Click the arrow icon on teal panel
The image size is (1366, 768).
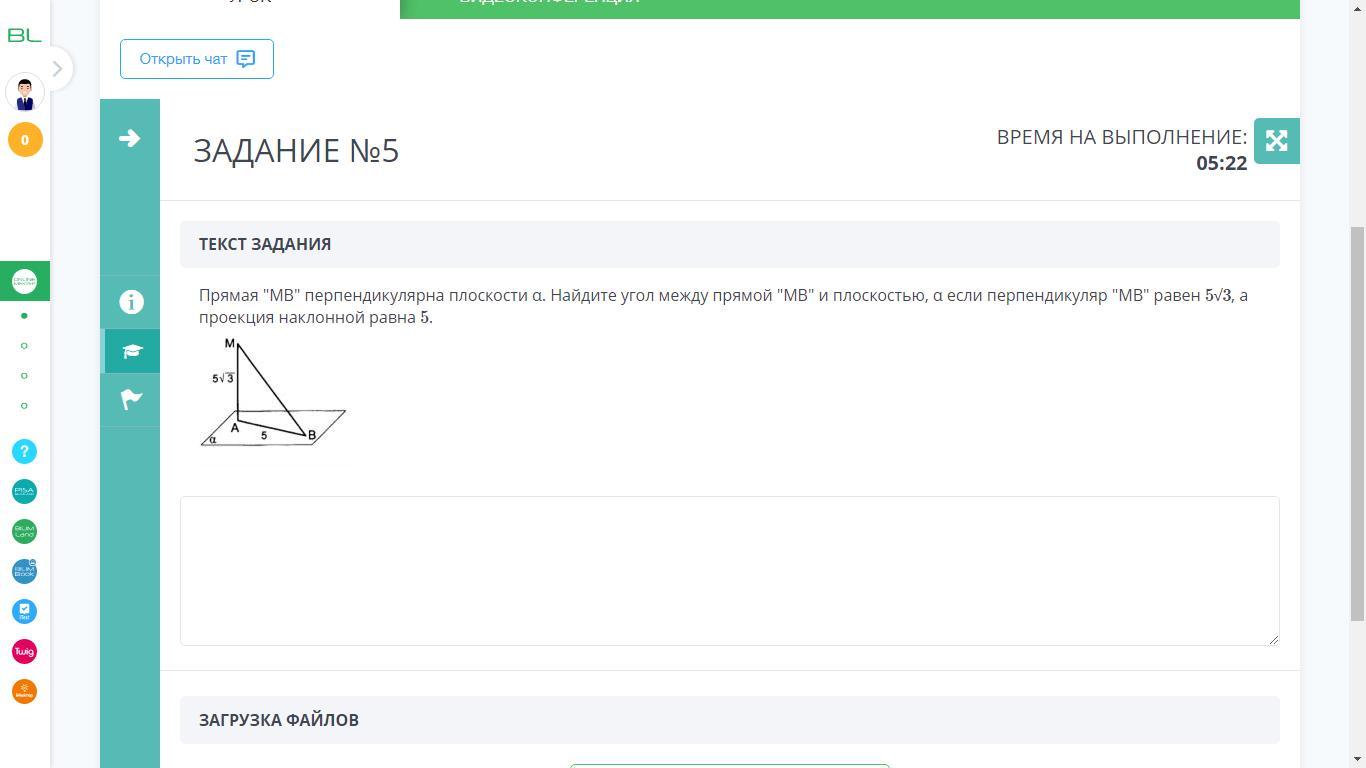coord(129,138)
